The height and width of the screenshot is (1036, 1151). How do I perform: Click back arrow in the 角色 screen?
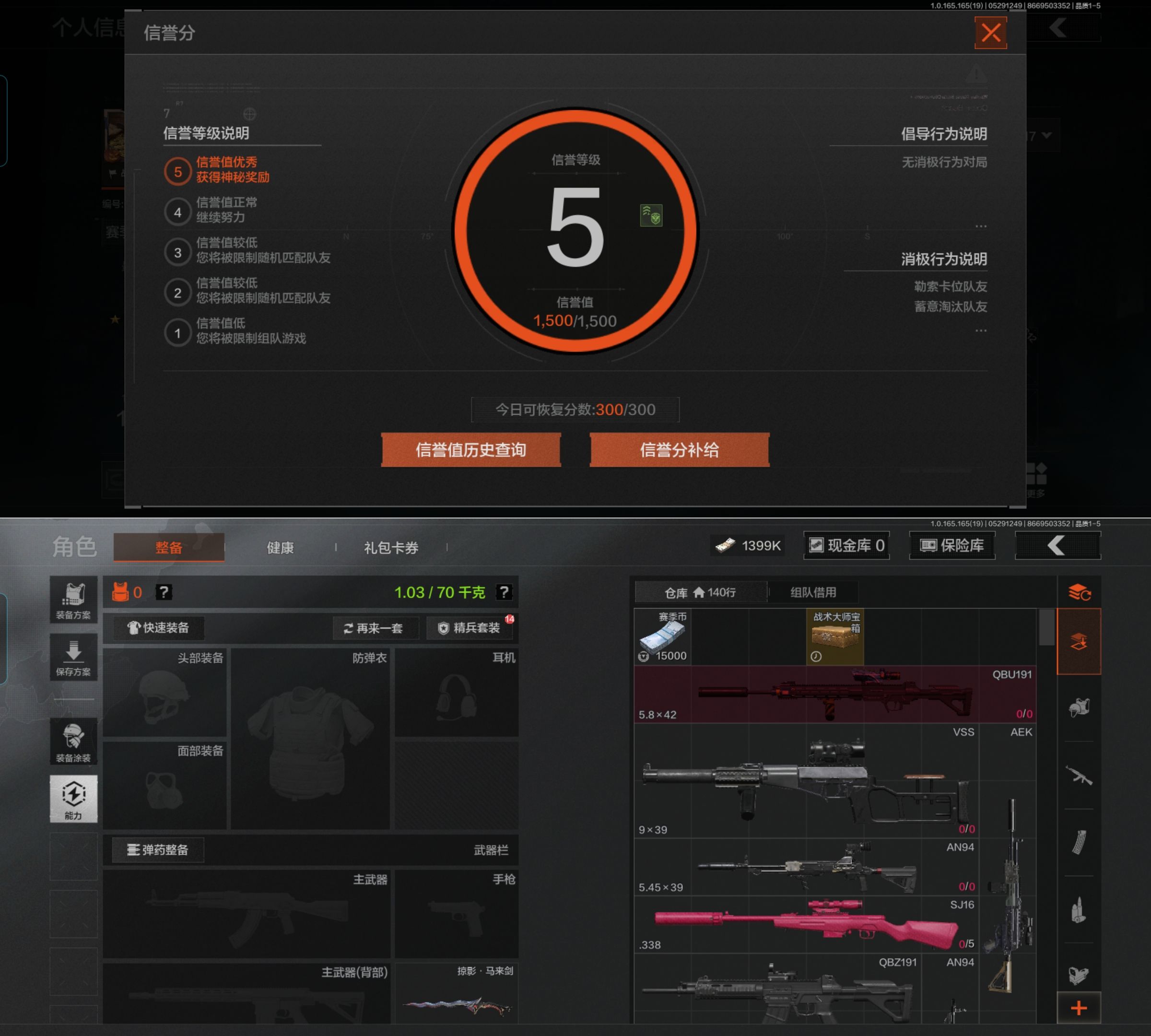click(x=1057, y=545)
